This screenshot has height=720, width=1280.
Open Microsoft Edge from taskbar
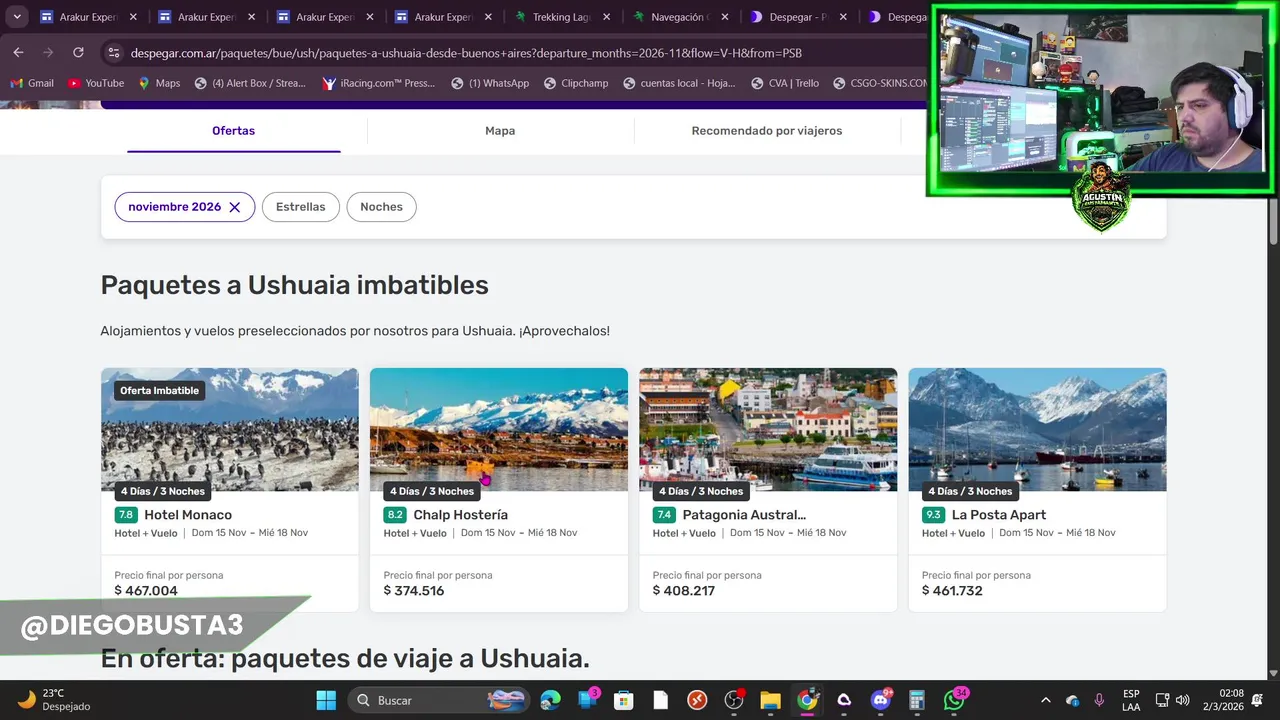(x=551, y=700)
